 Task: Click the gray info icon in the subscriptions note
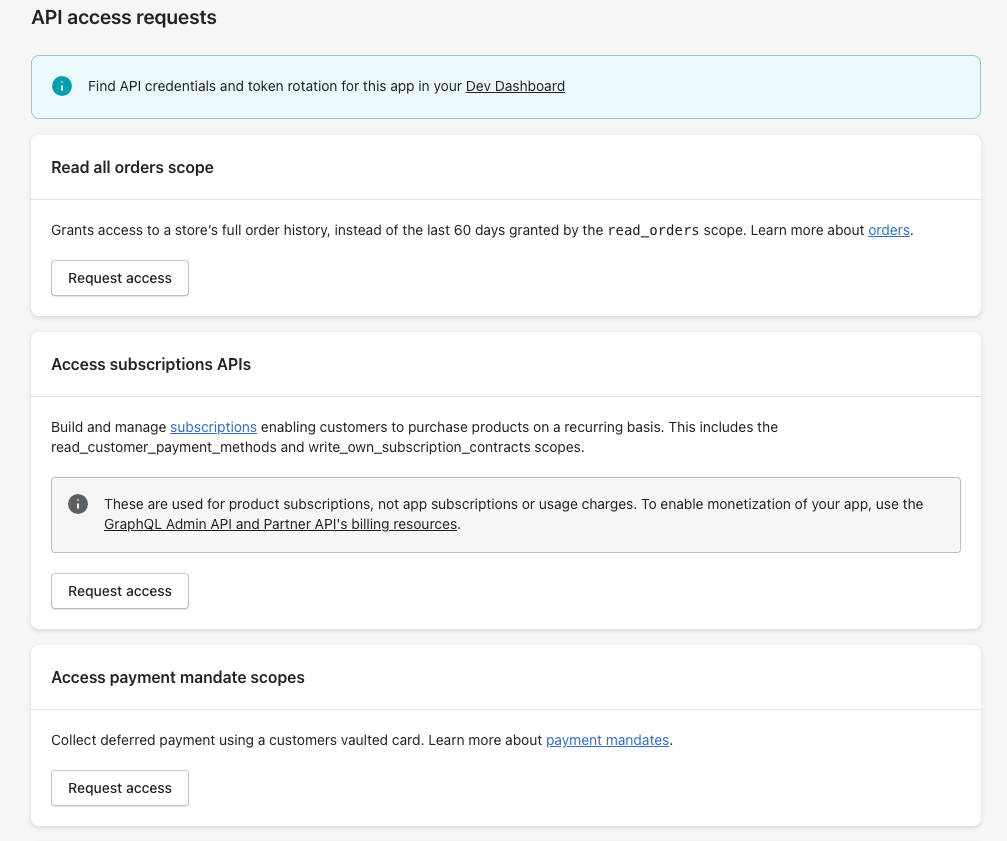[x=78, y=504]
